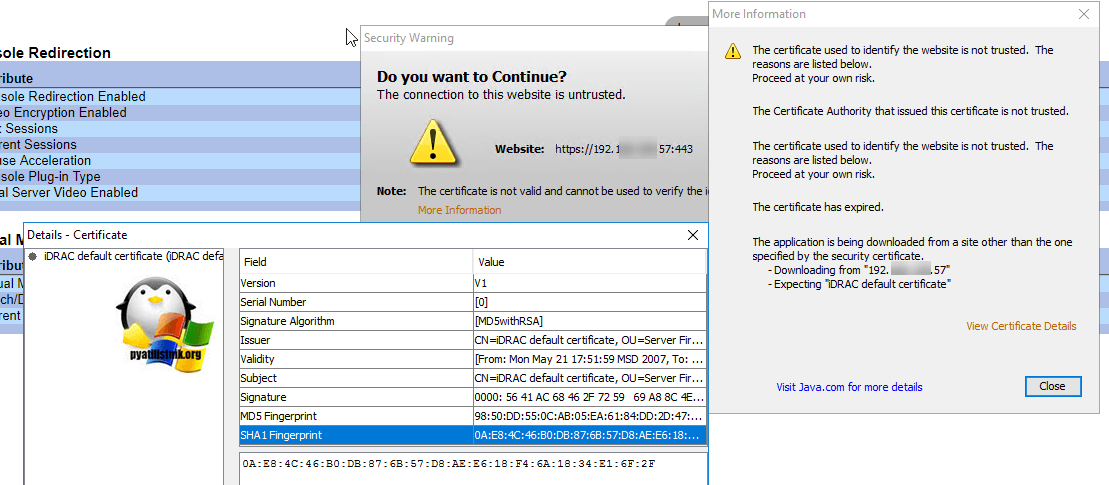Select the Issuer row in certificate table
Screen dimensions: 1109x485
[355, 340]
